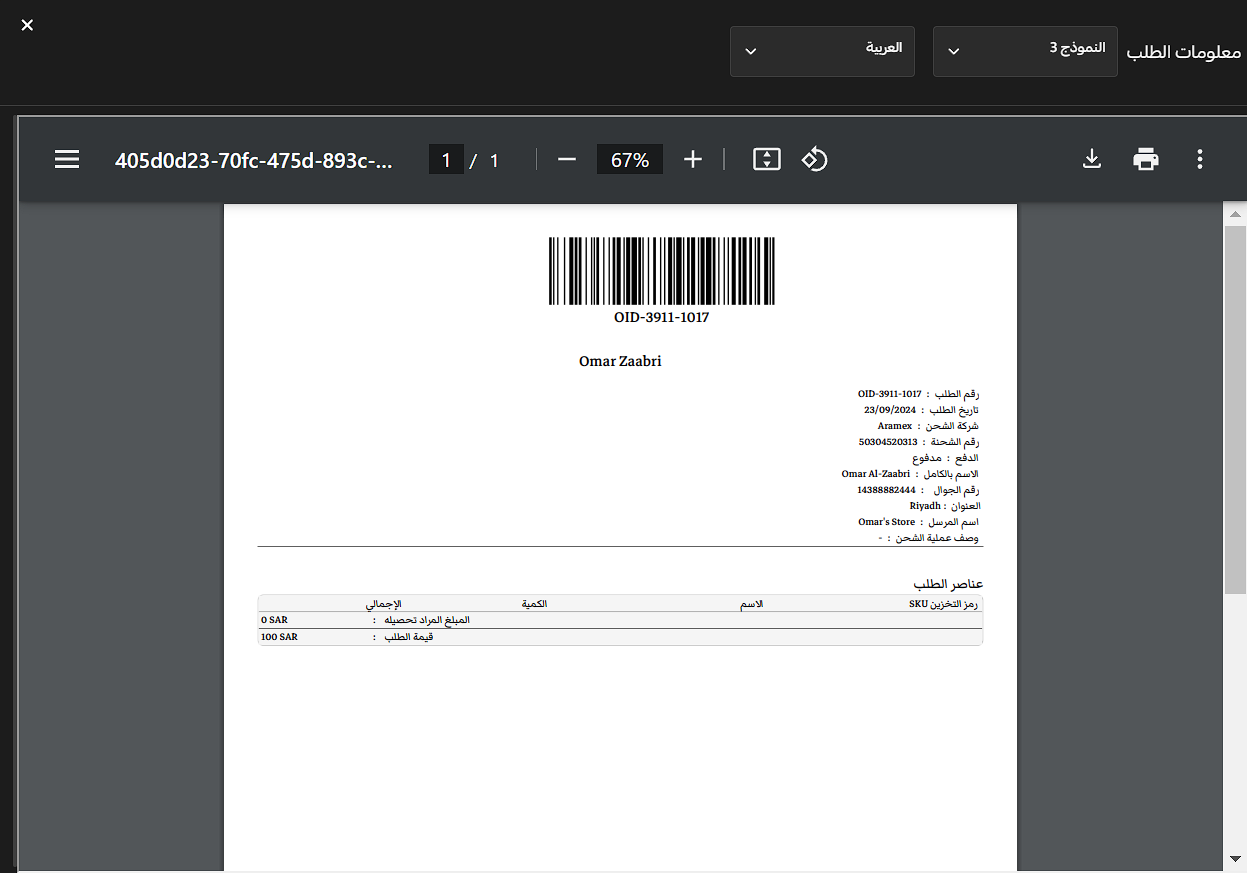Zoom in with the plus icon
This screenshot has height=873, width=1247.
[693, 159]
